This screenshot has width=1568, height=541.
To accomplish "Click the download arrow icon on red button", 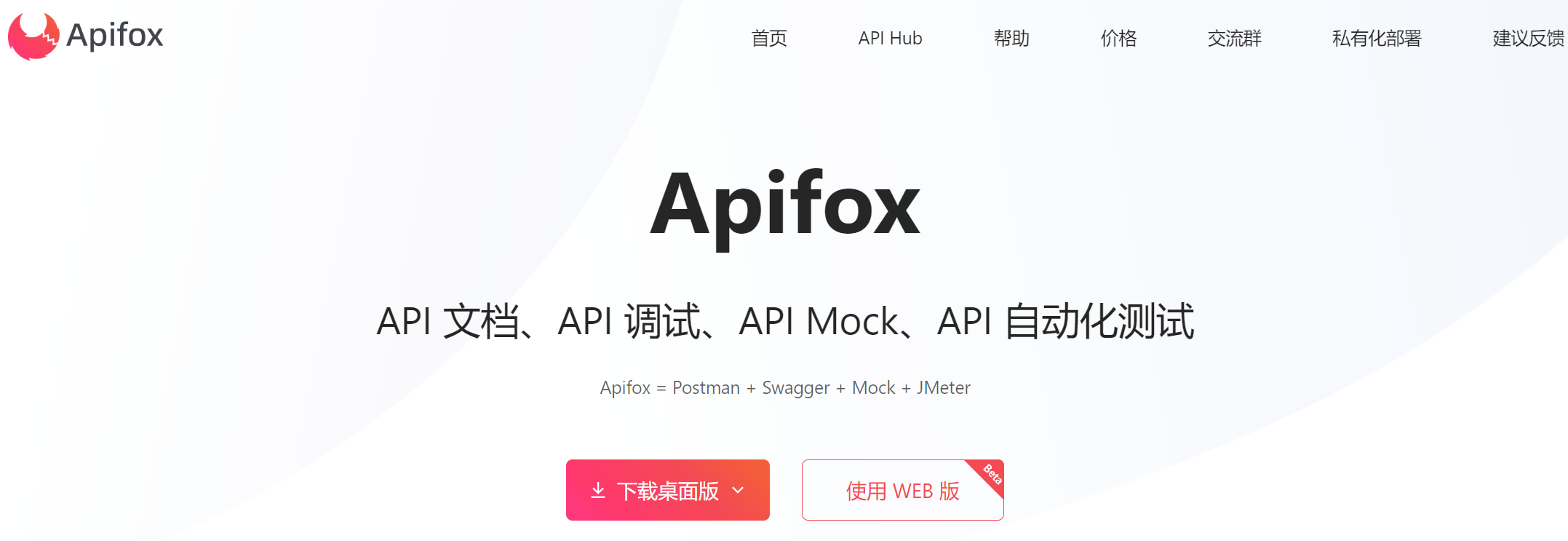I will pyautogui.click(x=598, y=491).
